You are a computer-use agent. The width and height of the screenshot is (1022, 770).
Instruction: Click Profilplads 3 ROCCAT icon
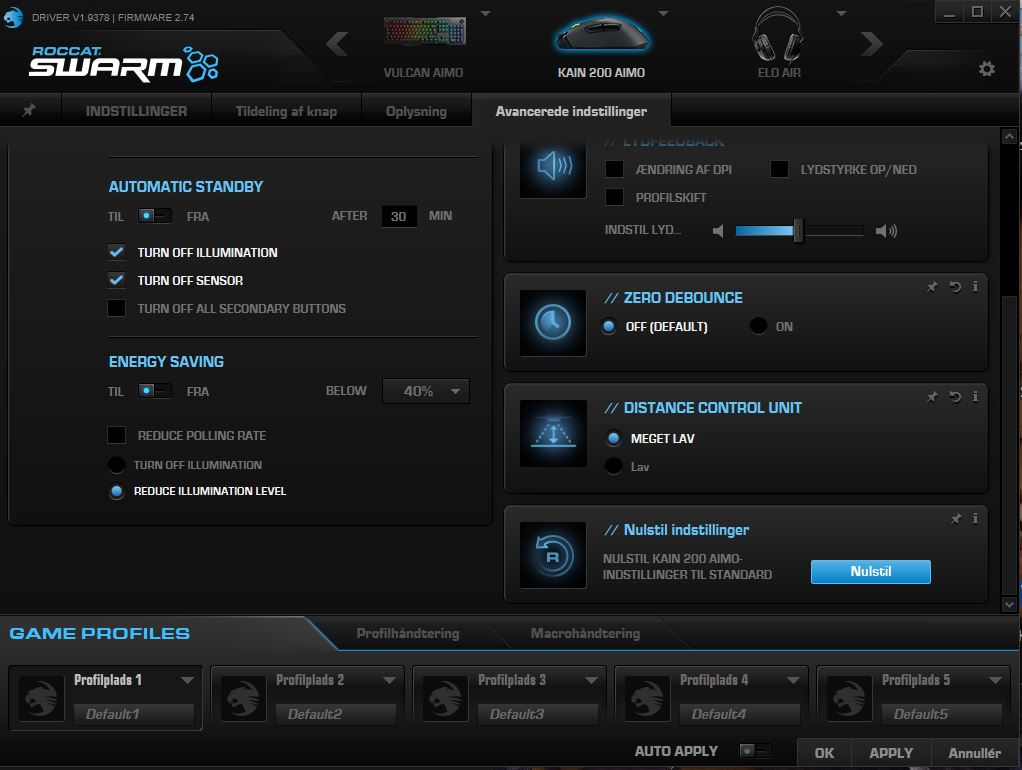click(x=446, y=698)
